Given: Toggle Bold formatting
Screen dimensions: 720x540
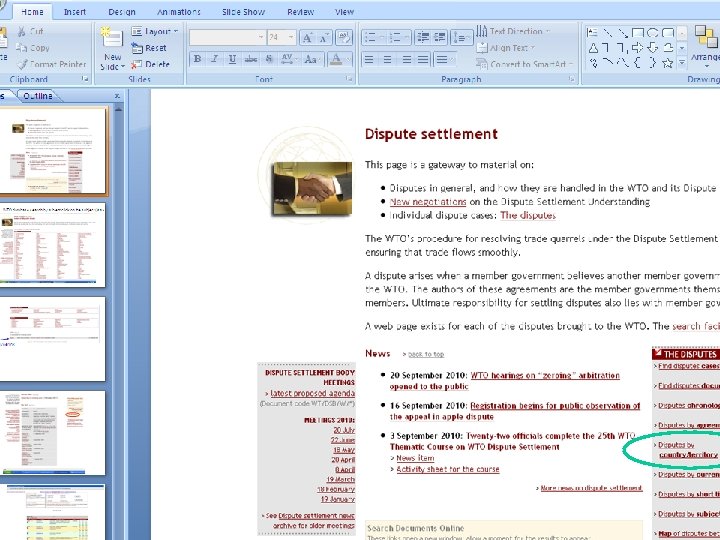Looking at the screenshot, I should point(197,59).
